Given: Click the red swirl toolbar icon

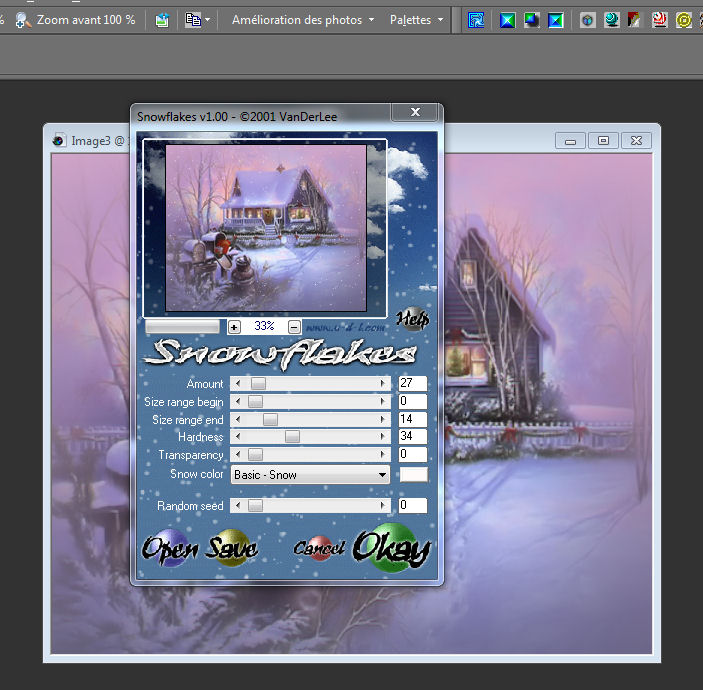Looking at the screenshot, I should coord(660,20).
